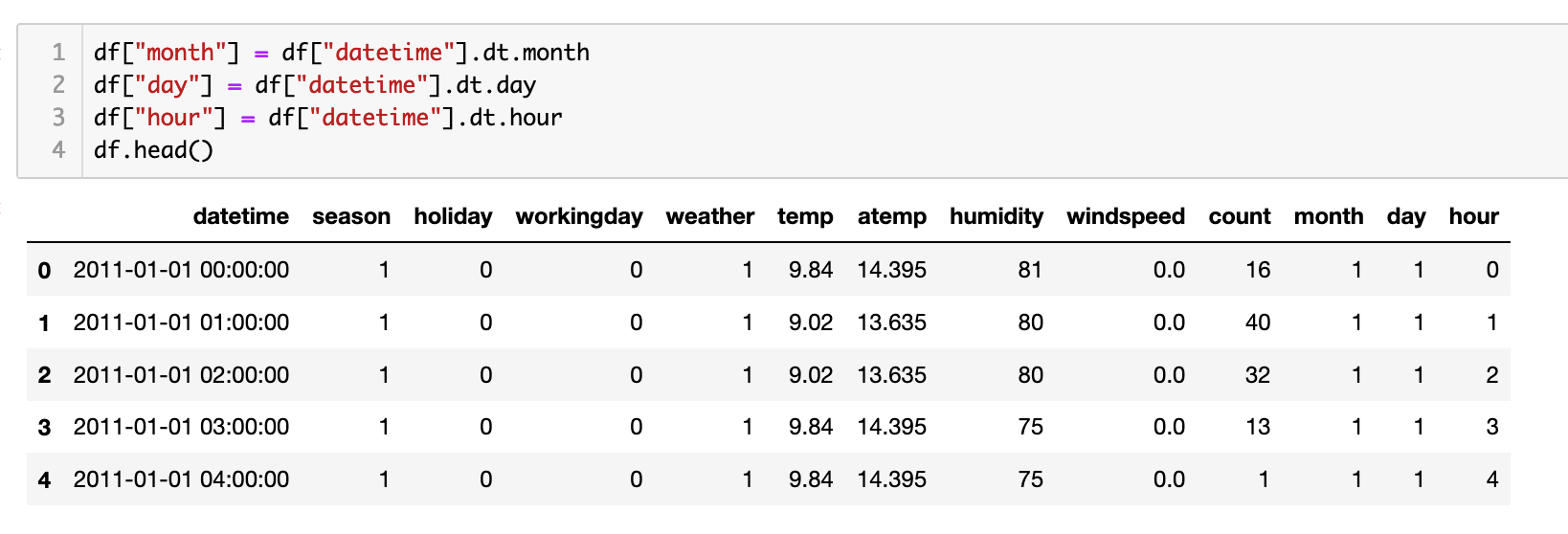The height and width of the screenshot is (534, 1568).
Task: Click the humidity column header
Action: tap(996, 216)
